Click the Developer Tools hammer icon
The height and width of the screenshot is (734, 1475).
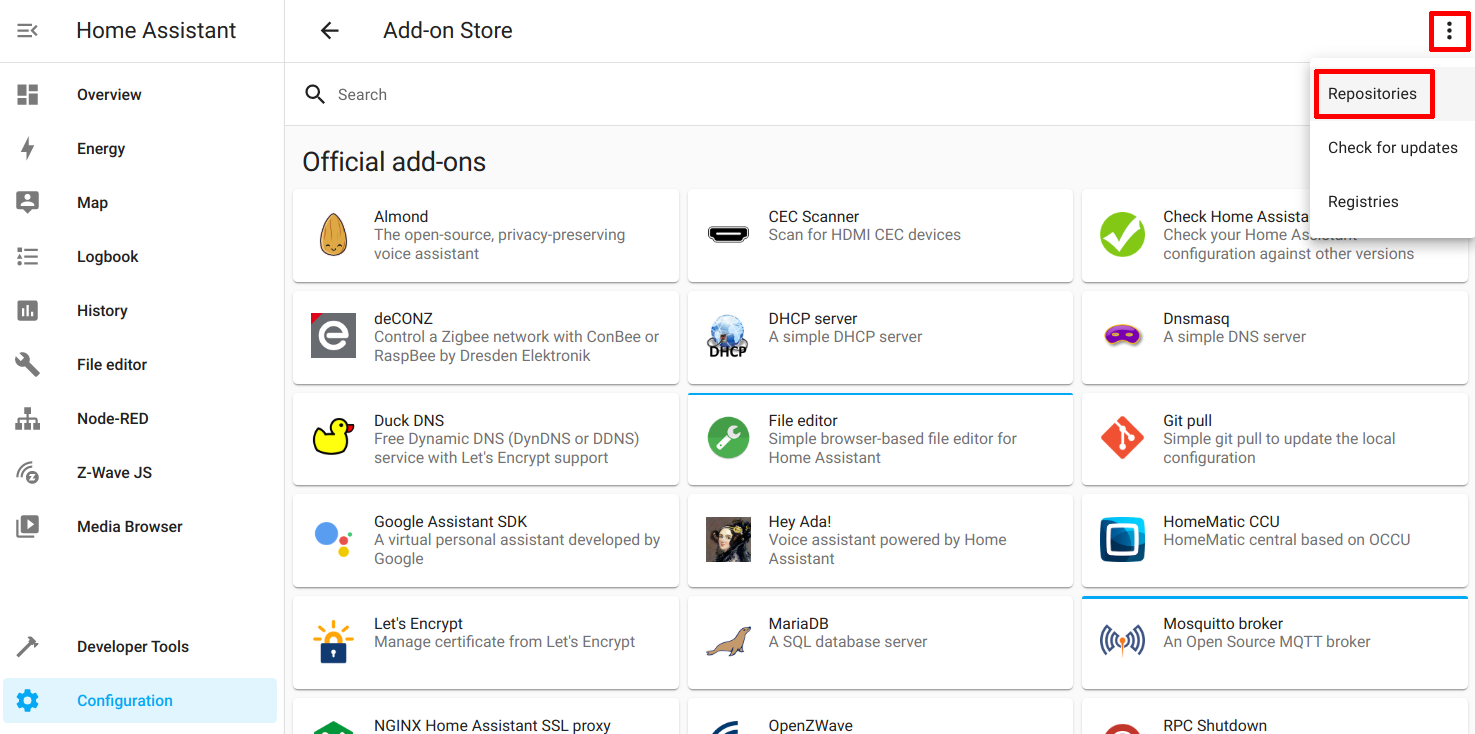point(28,647)
